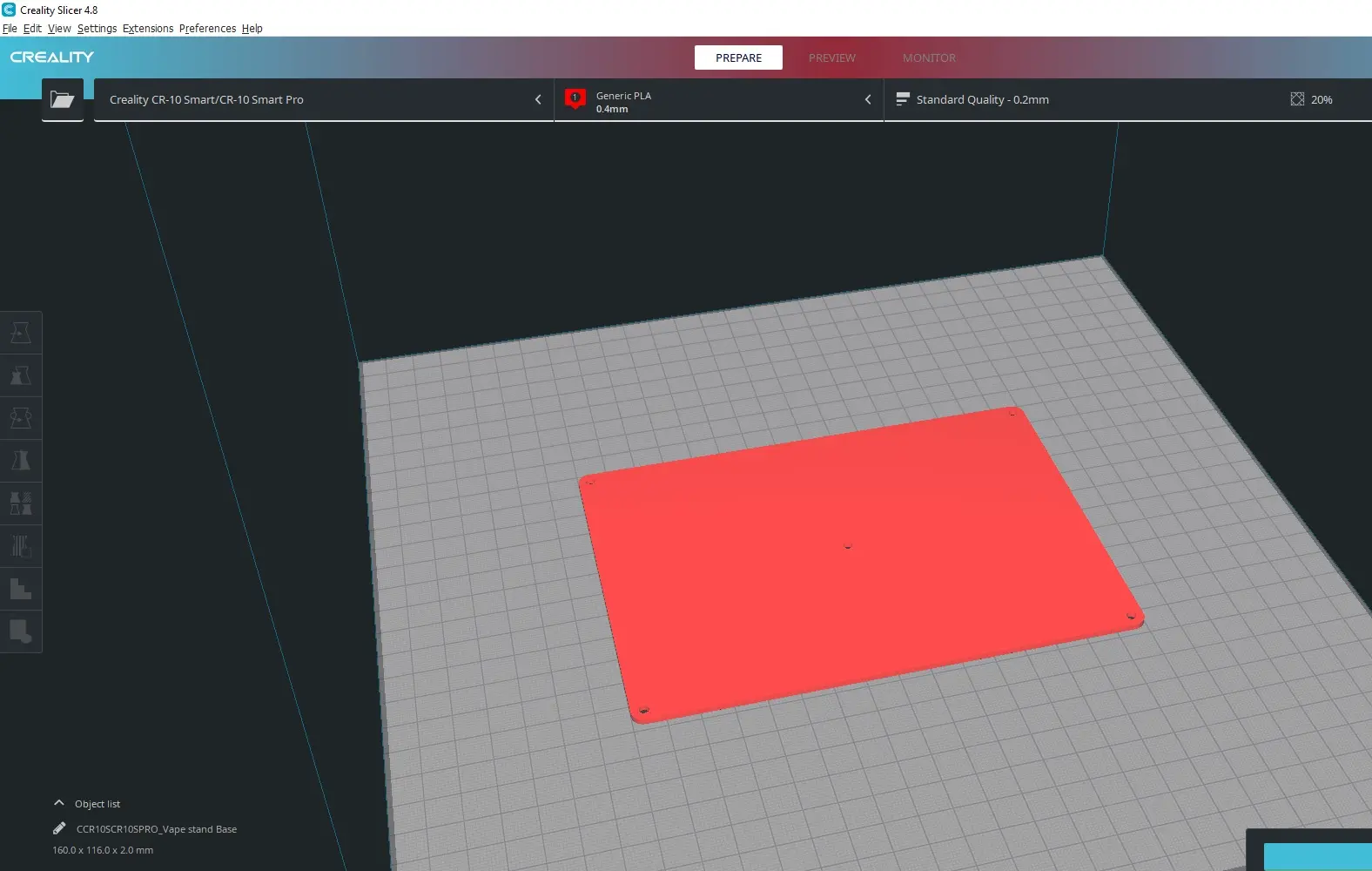Select the Mirror tool in the left toolbar
Viewport: 1372px width, 871px height.
click(21, 461)
